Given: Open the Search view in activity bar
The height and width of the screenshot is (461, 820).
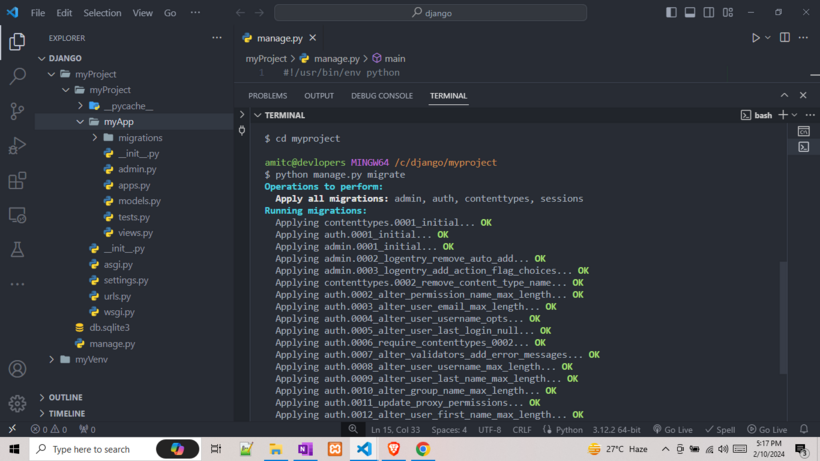Looking at the screenshot, I should tap(17, 76).
